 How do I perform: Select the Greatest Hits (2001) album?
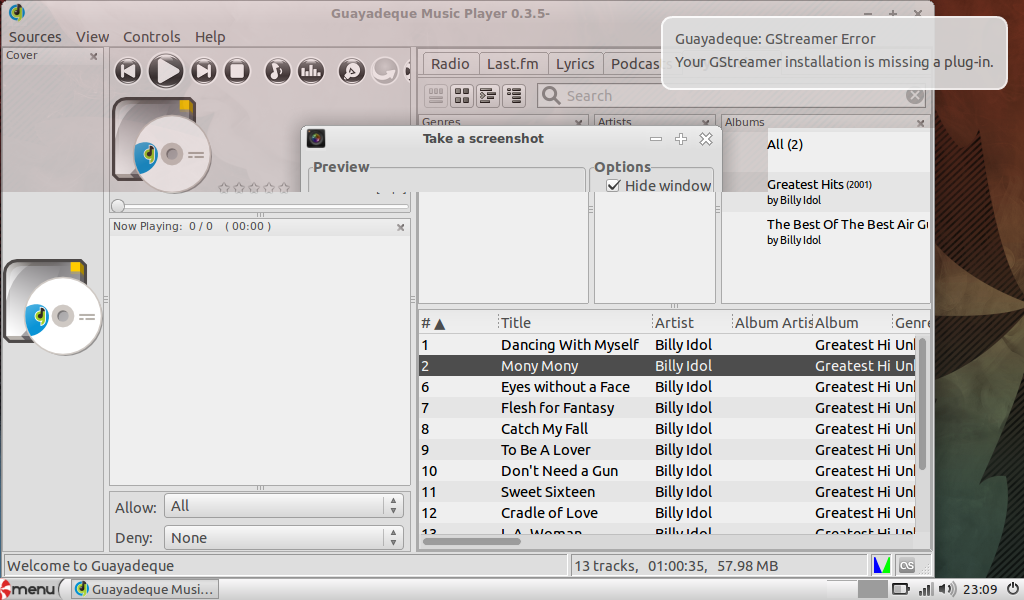pyautogui.click(x=826, y=192)
